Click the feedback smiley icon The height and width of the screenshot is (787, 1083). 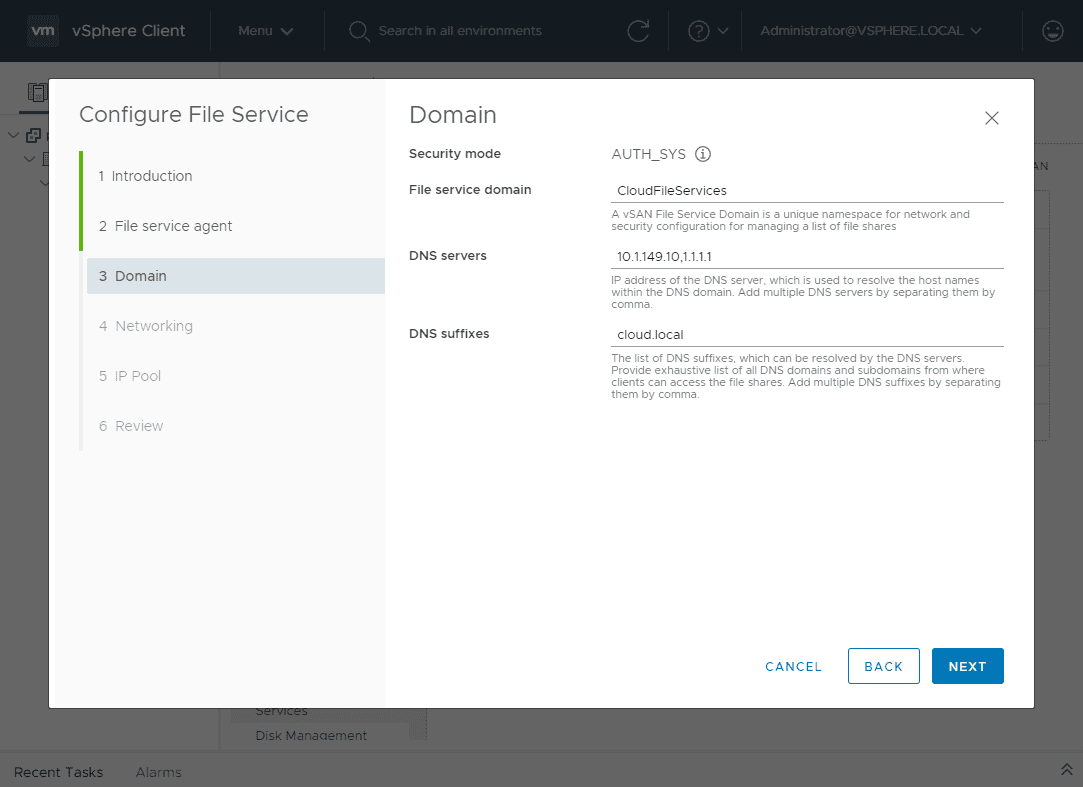point(1052,31)
